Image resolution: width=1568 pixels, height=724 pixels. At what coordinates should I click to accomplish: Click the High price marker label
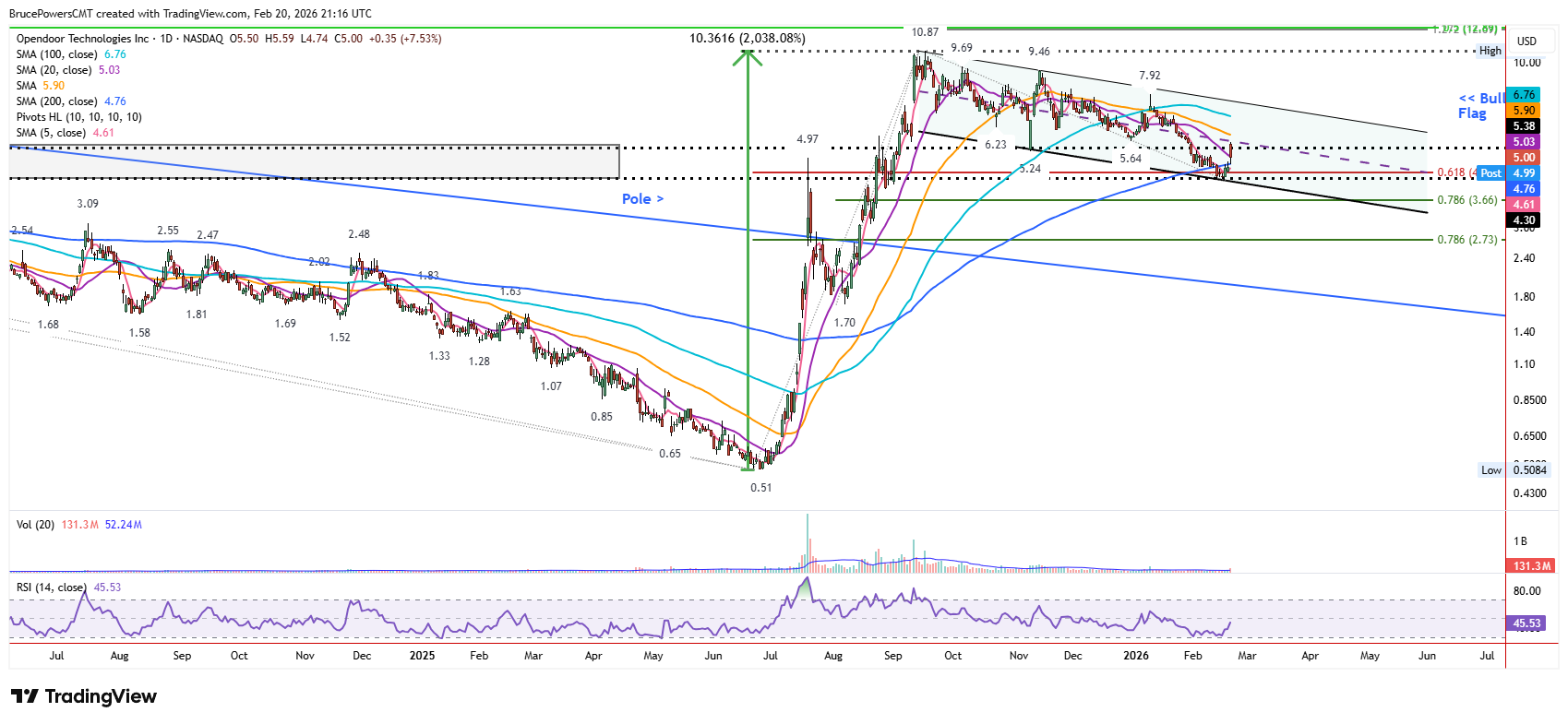tap(1490, 52)
